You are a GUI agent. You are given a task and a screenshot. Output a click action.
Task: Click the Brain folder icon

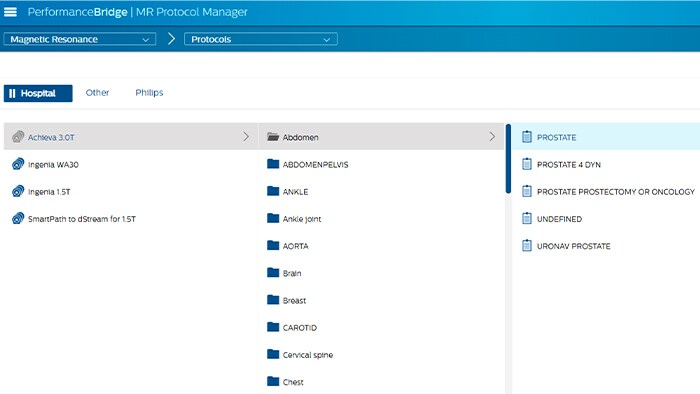pyautogui.click(x=273, y=273)
